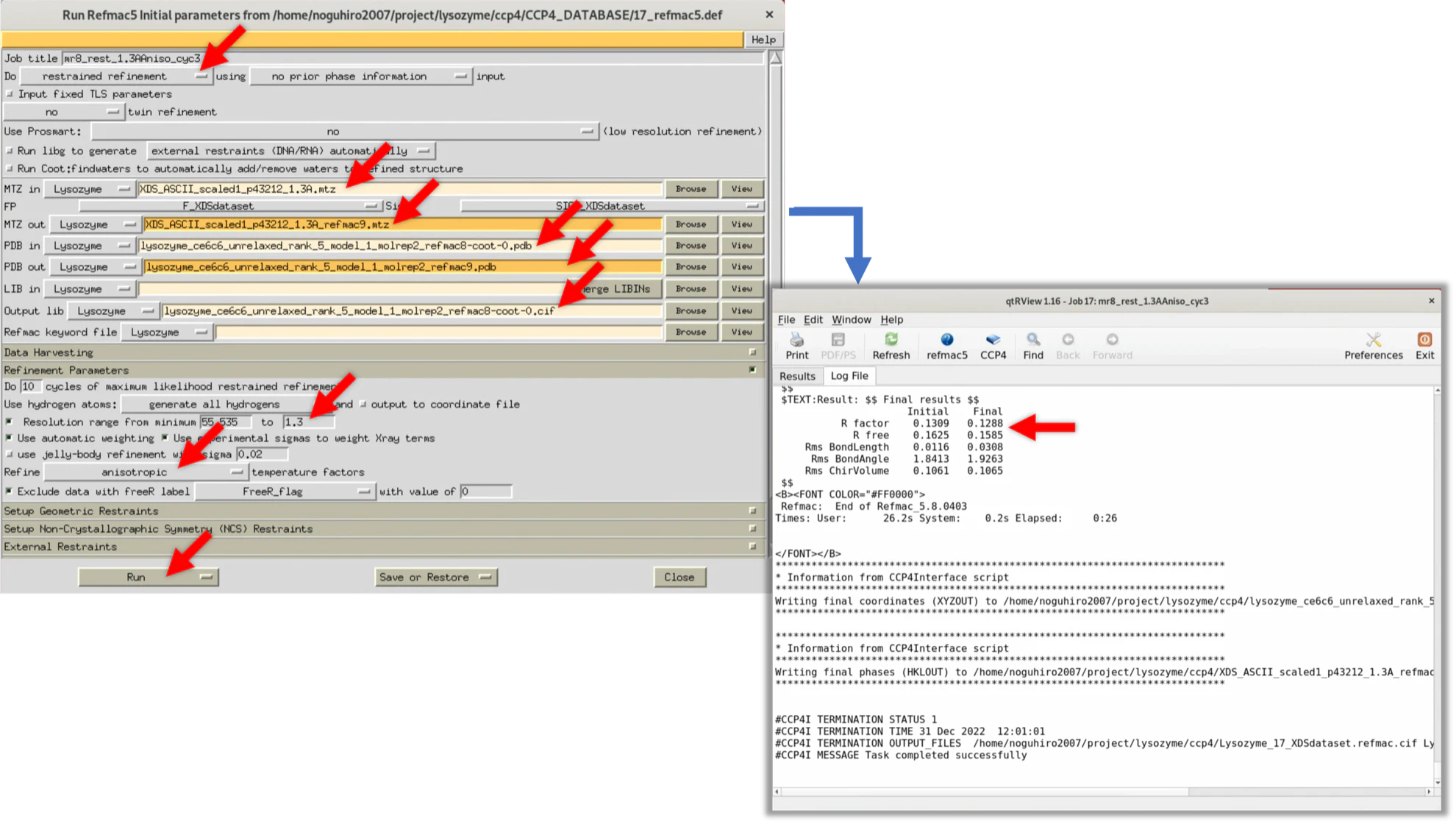Close the qtRView window
This screenshot has height=824, width=1456.
[1431, 300]
